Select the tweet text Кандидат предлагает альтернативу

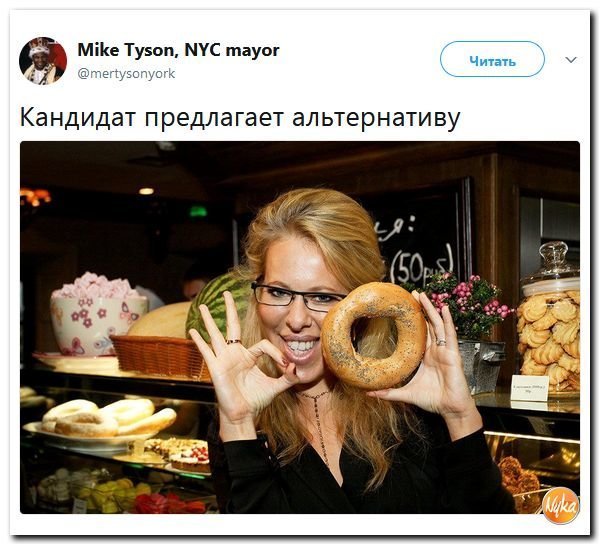[x=240, y=117]
